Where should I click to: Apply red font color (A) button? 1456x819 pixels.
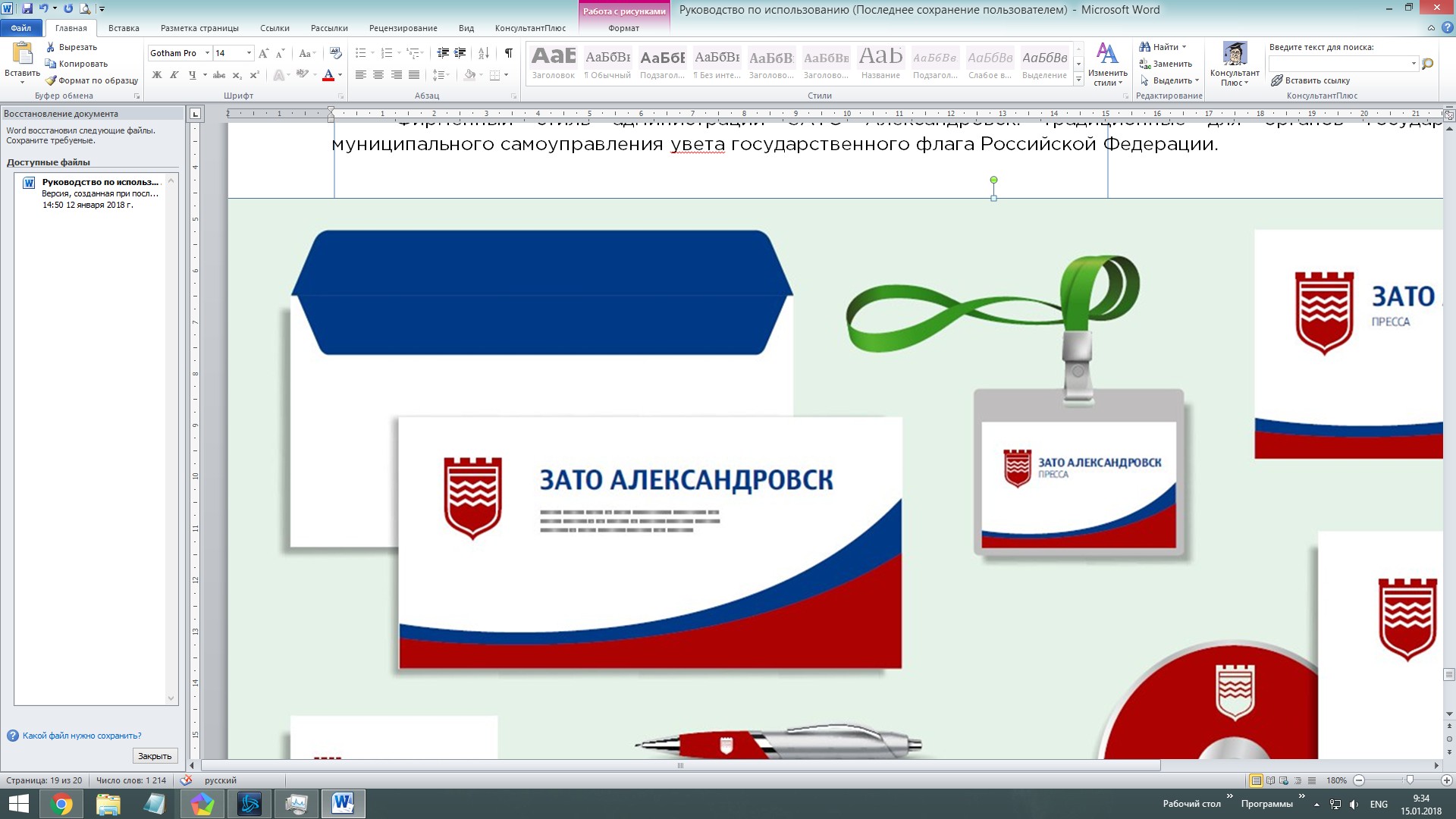[x=328, y=75]
